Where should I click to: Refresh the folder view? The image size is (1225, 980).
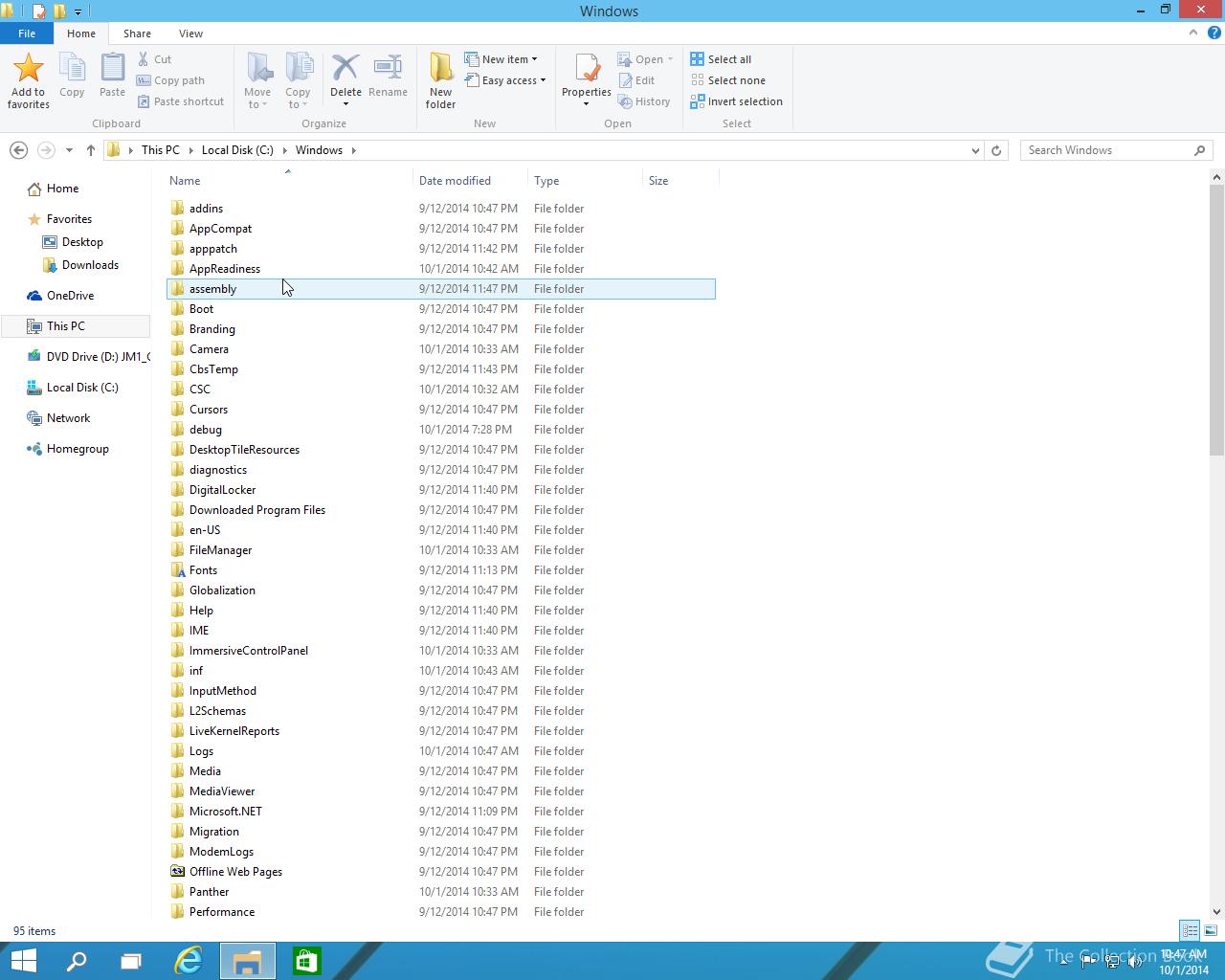996,150
